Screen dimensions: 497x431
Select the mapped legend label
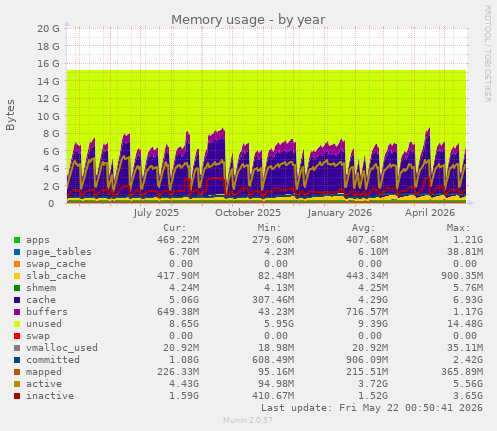[44, 372]
